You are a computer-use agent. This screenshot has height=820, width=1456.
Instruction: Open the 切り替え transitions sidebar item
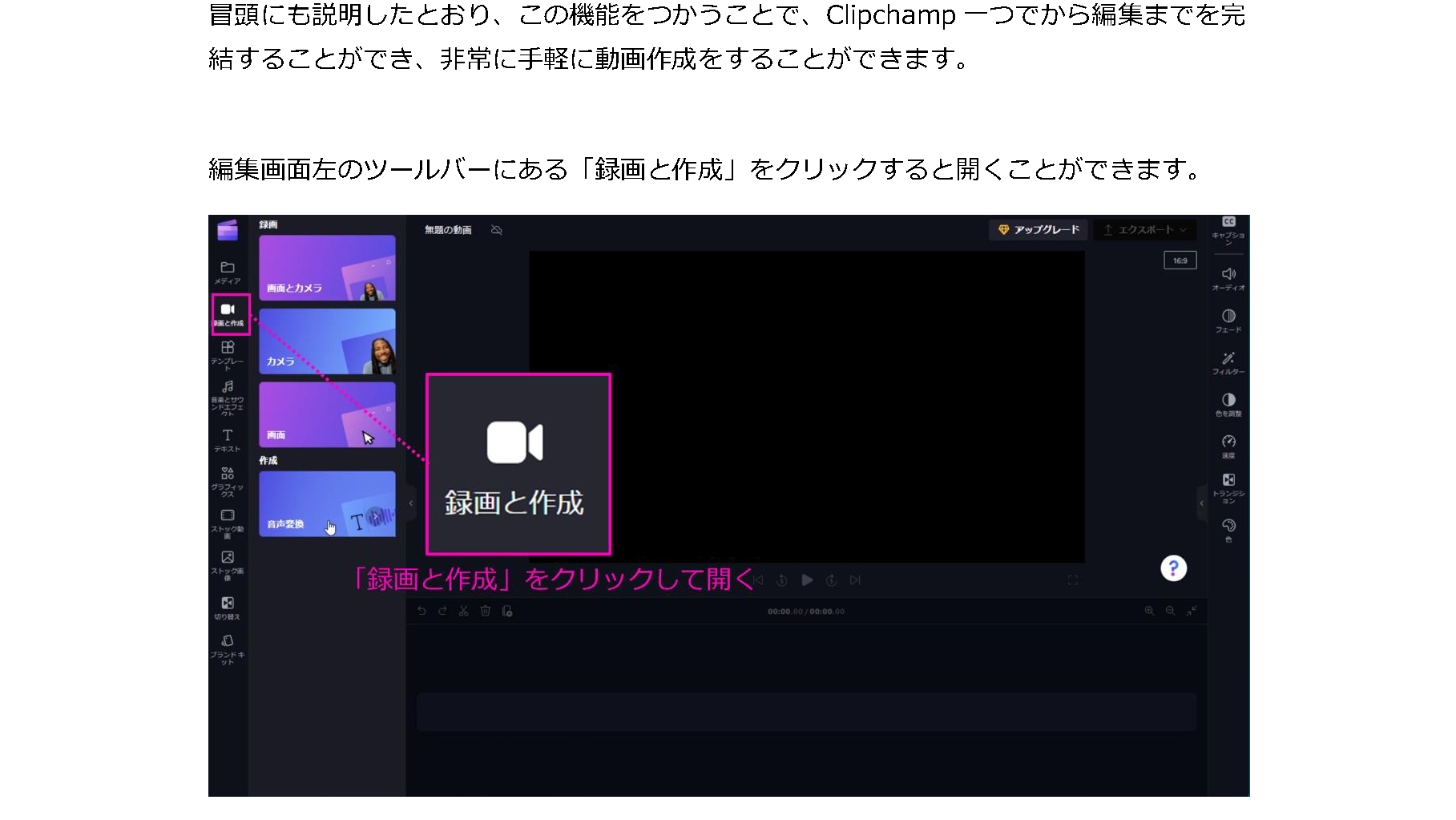228,608
